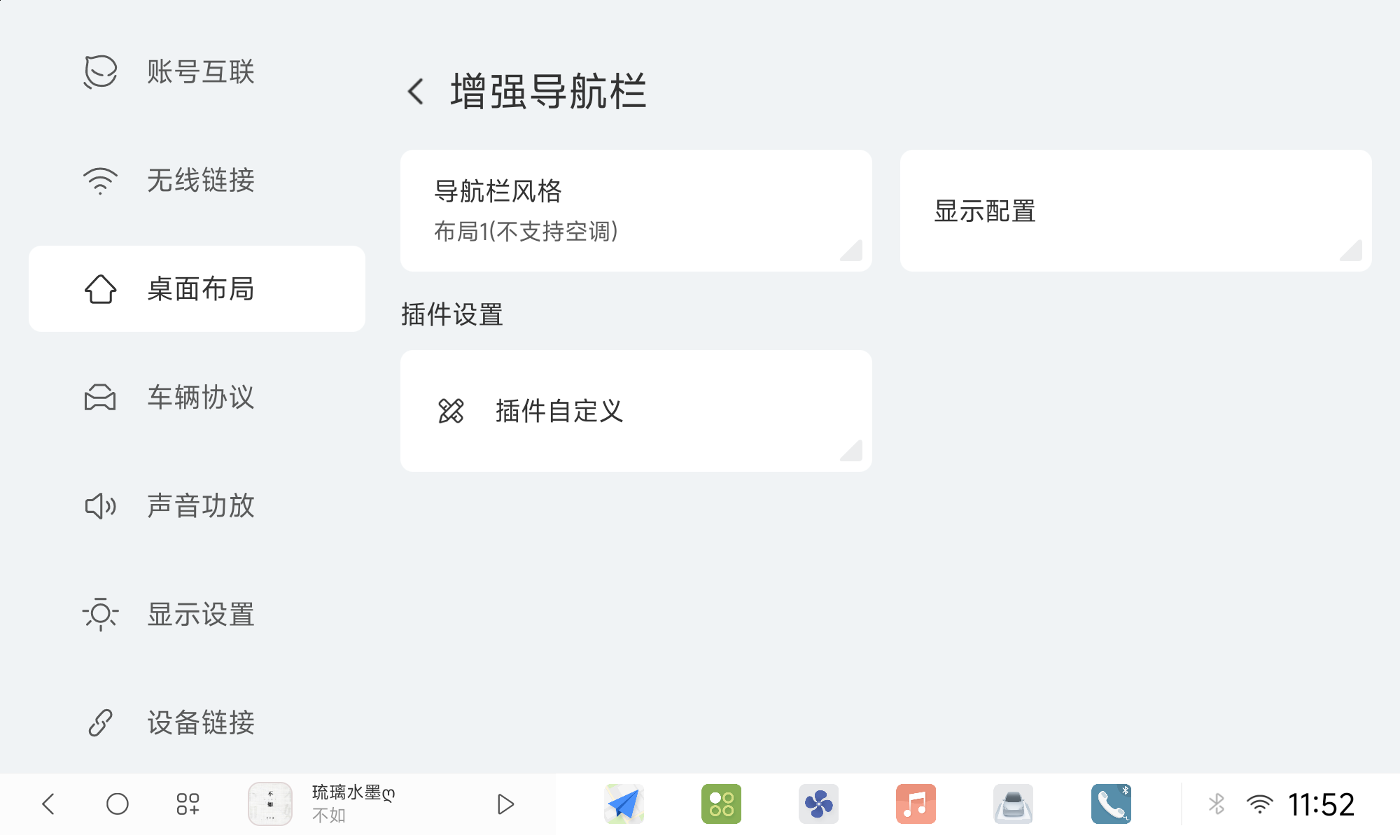Launch the green app drawer icon in the dock

(x=721, y=804)
